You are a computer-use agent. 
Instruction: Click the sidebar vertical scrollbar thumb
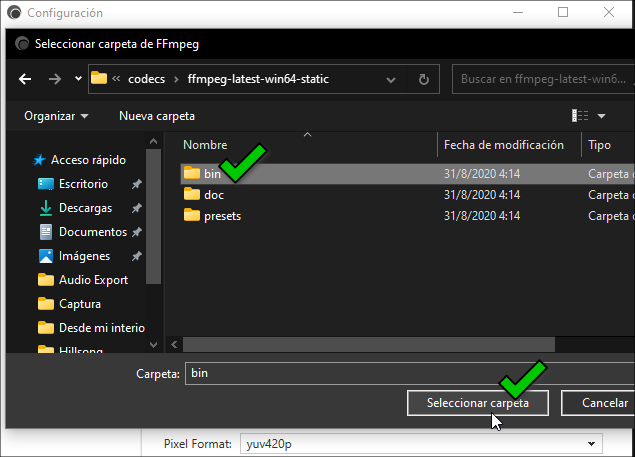(x=153, y=216)
